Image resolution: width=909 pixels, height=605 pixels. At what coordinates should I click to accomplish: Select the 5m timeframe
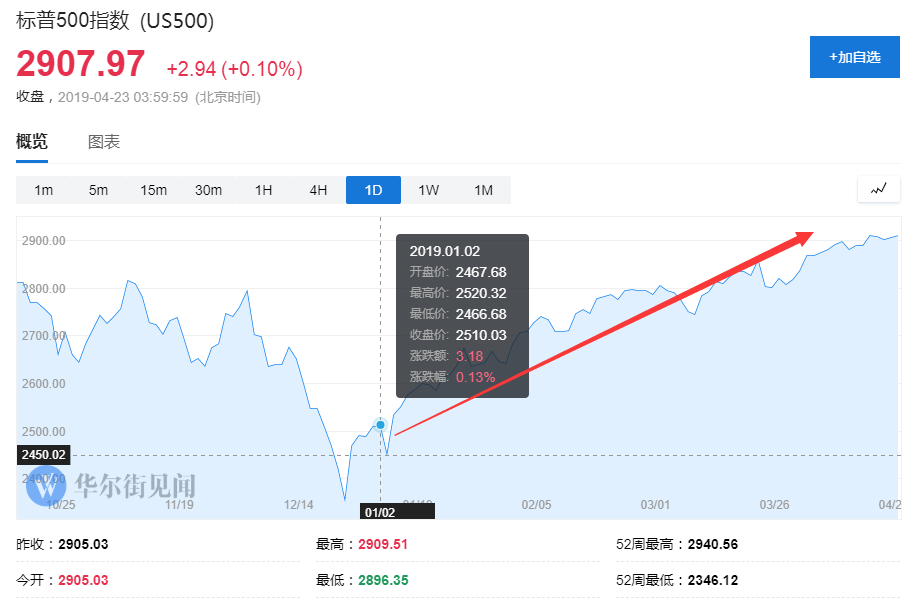pos(98,190)
